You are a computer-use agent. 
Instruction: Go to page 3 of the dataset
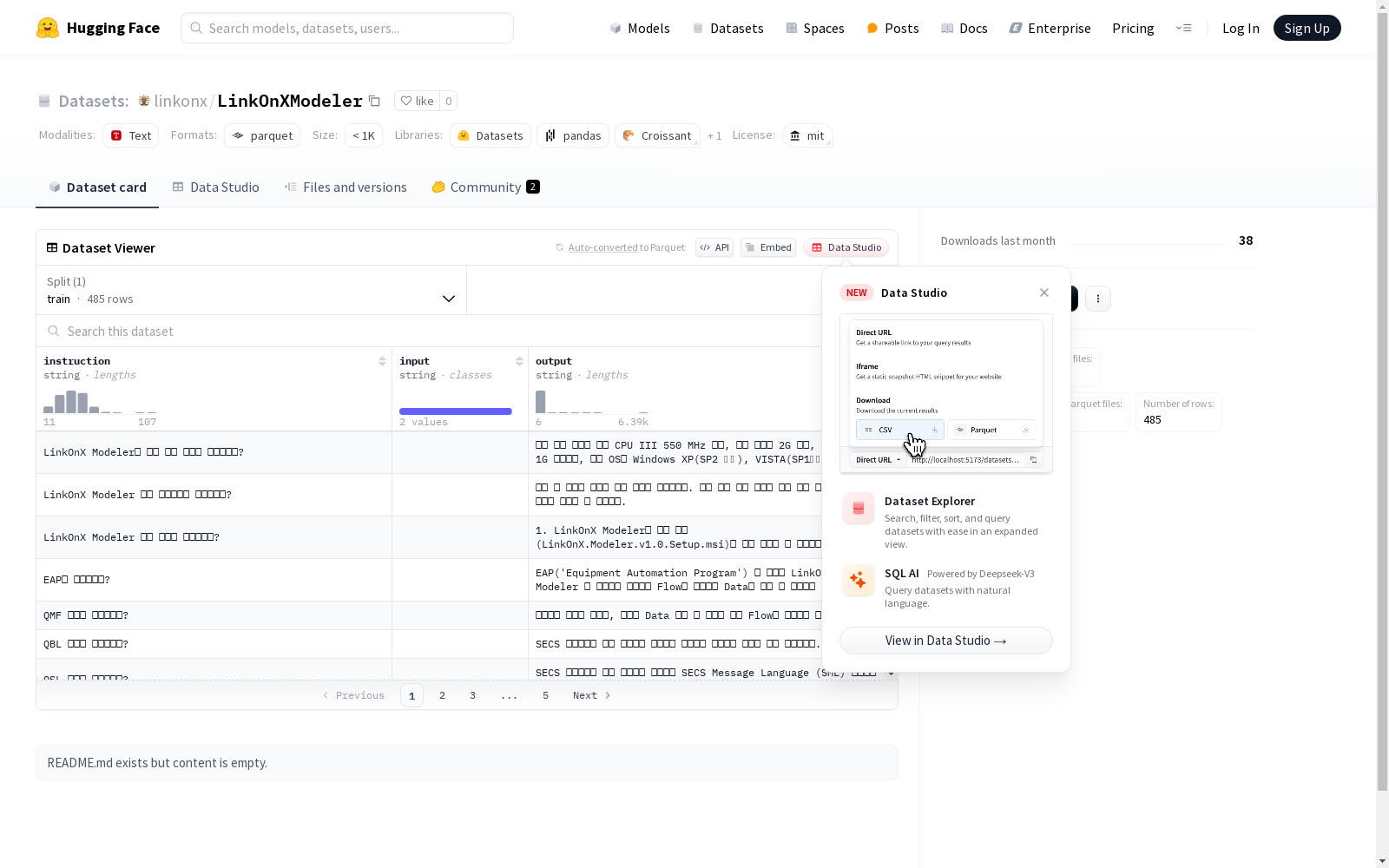coord(473,695)
